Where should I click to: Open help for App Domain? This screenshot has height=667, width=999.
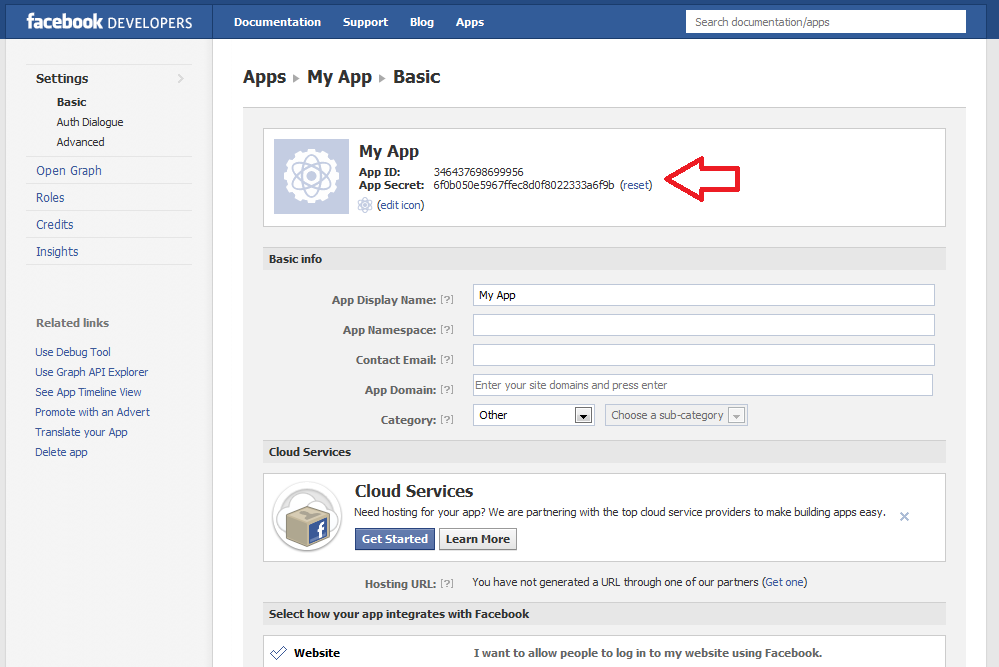click(447, 389)
